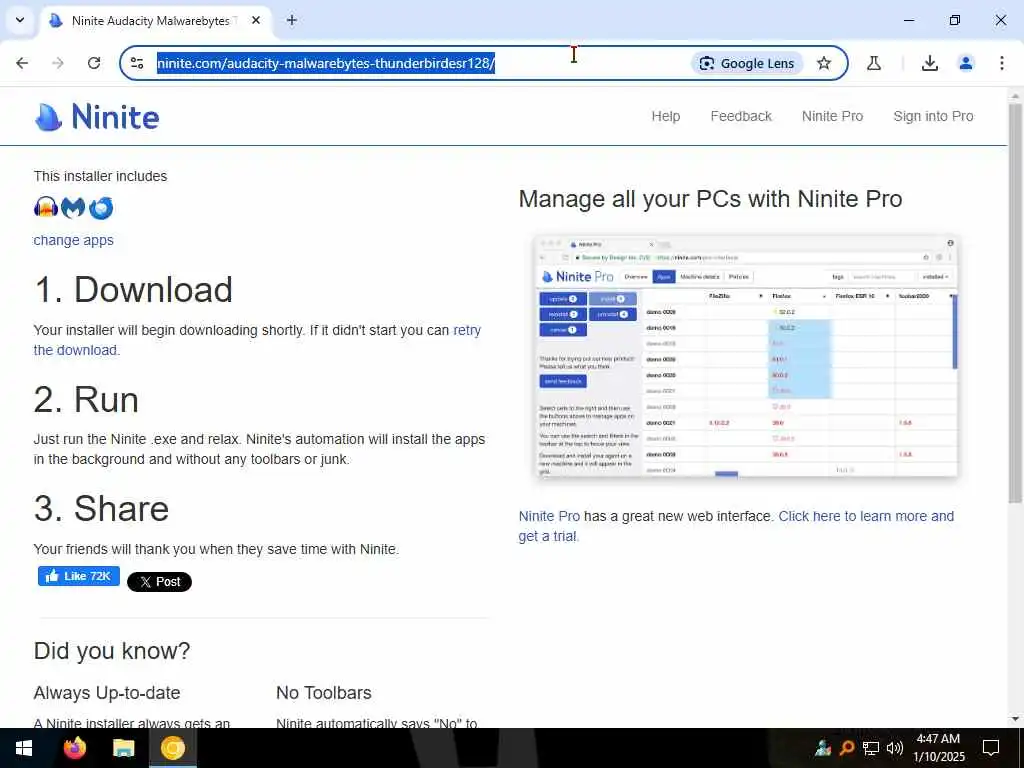The width and height of the screenshot is (1024, 768).
Task: Reload the Ninite page
Action: click(94, 63)
